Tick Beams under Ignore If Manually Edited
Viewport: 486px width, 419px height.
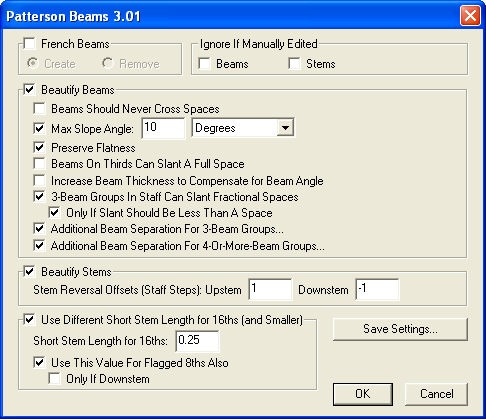point(204,63)
